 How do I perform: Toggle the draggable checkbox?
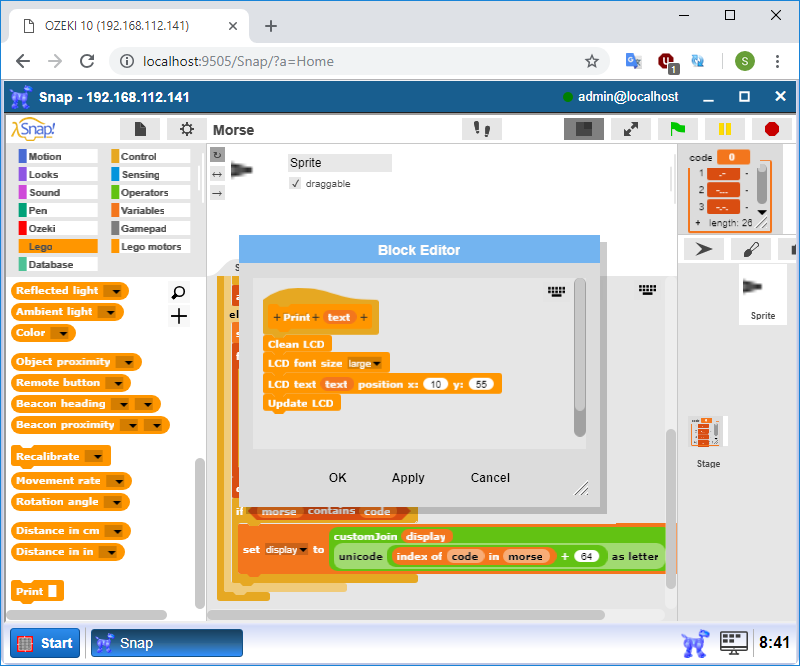pos(295,183)
